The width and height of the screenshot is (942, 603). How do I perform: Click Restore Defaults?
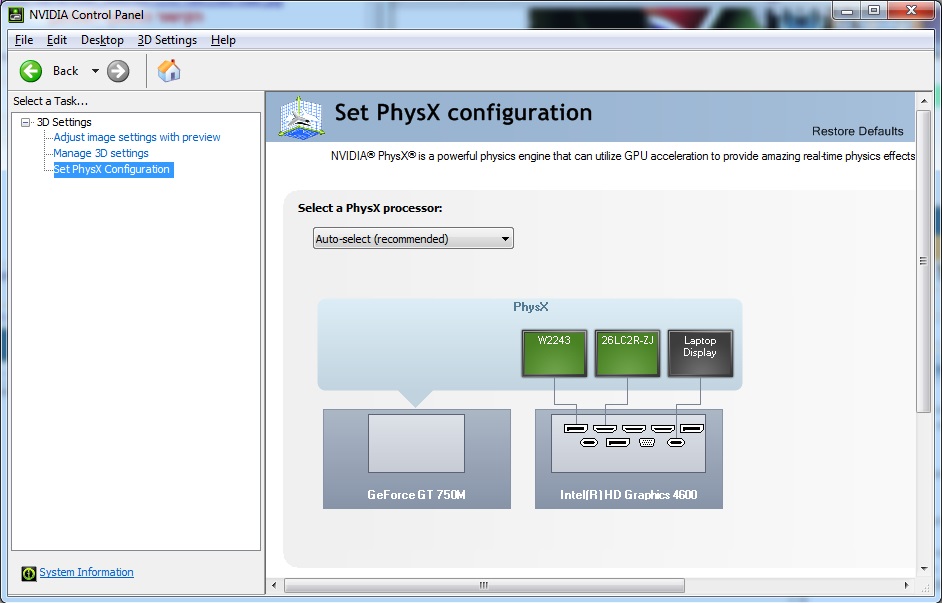[857, 131]
